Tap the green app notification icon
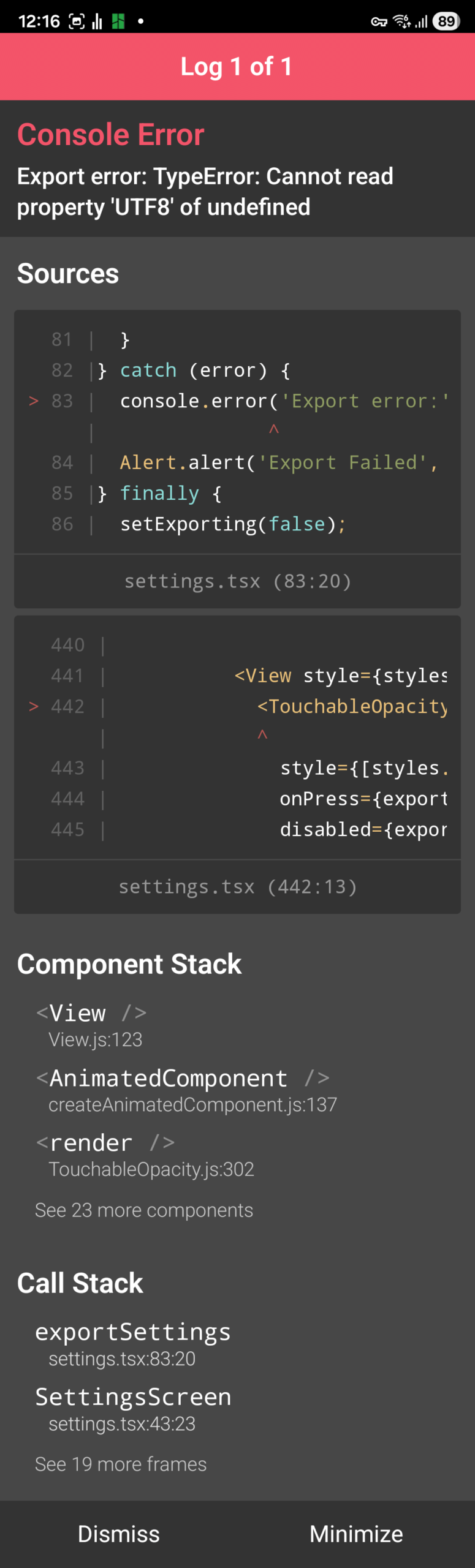The image size is (475, 1568). click(118, 22)
